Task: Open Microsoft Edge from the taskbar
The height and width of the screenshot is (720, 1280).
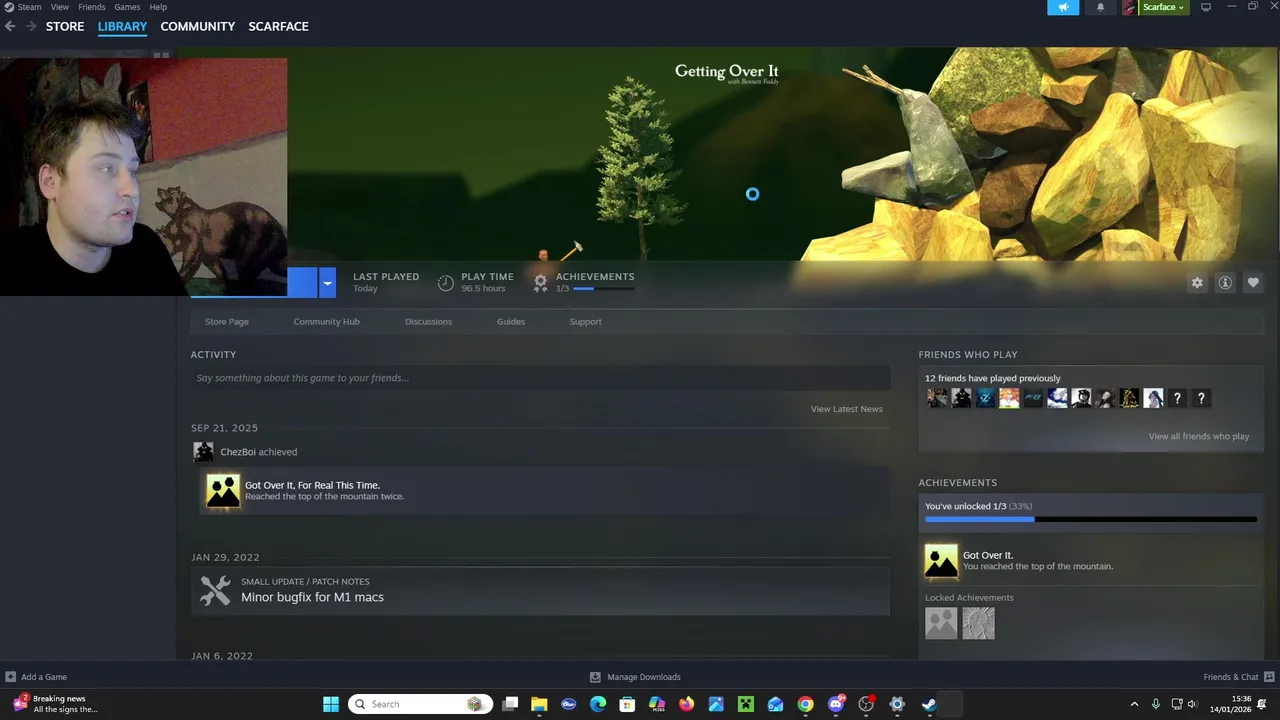Action: pyautogui.click(x=598, y=704)
